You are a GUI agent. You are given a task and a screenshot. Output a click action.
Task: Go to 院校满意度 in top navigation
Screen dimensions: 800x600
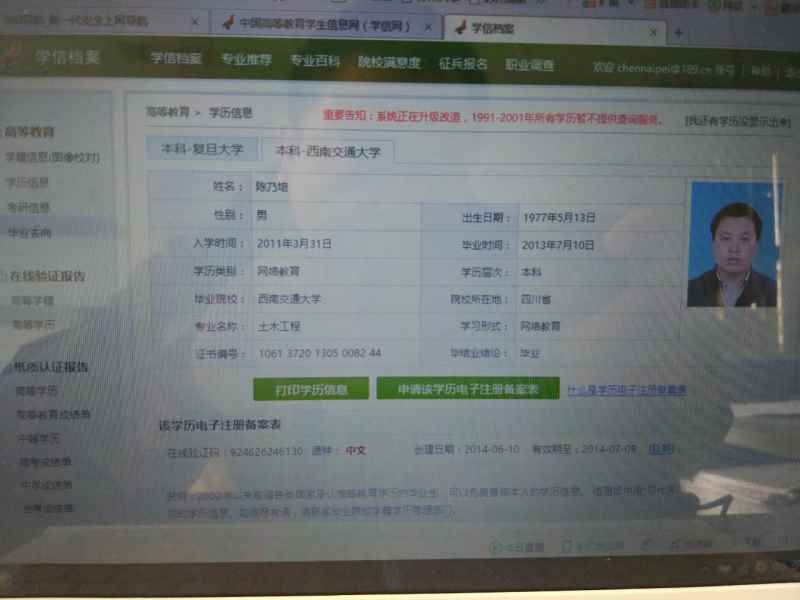coord(389,62)
